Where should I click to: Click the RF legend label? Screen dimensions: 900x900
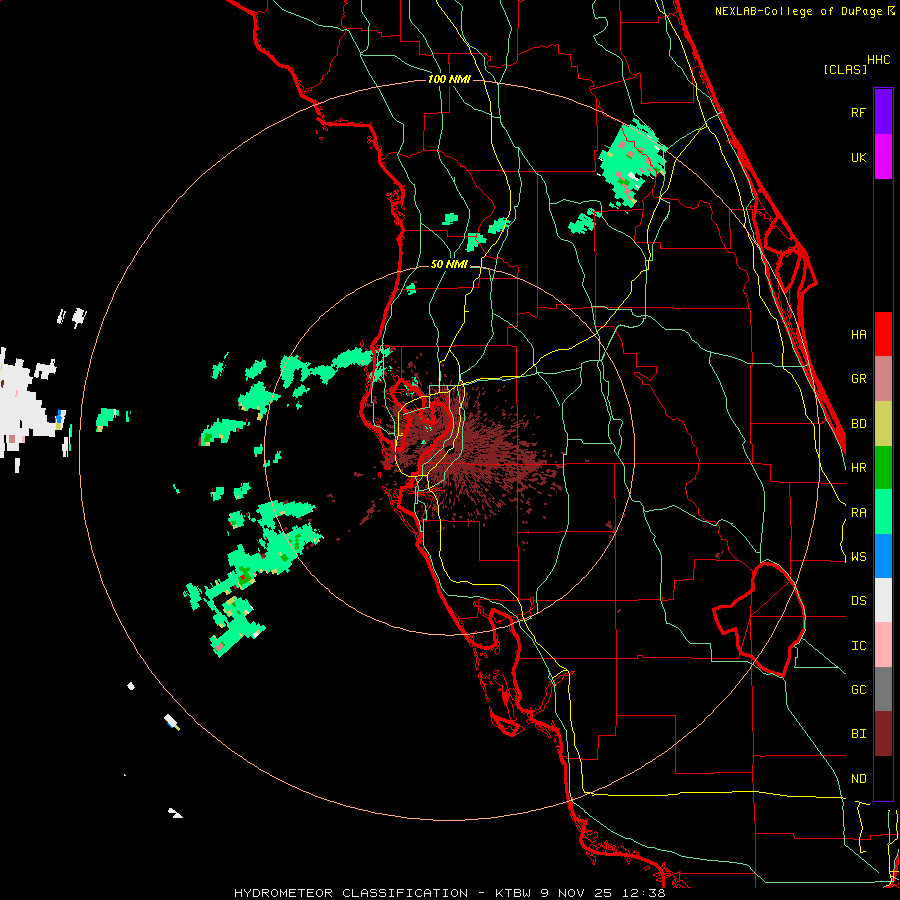858,112
